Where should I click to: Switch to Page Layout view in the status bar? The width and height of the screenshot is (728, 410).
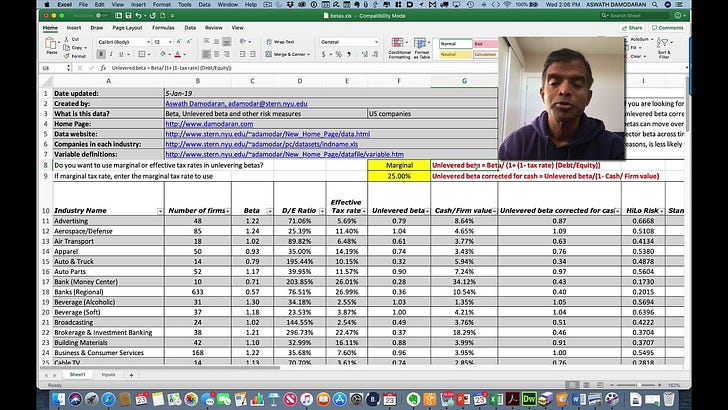coord(586,385)
